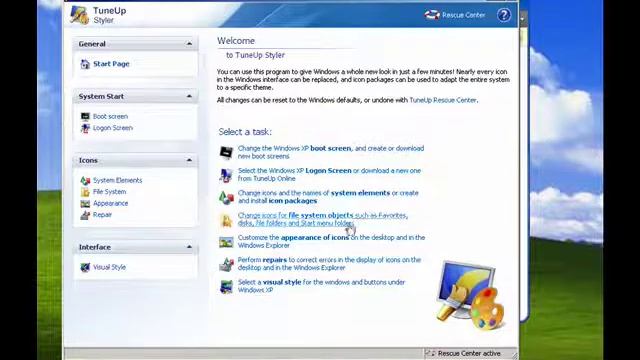Open System Elements in Icons section
This screenshot has width=640, height=360.
[118, 180]
